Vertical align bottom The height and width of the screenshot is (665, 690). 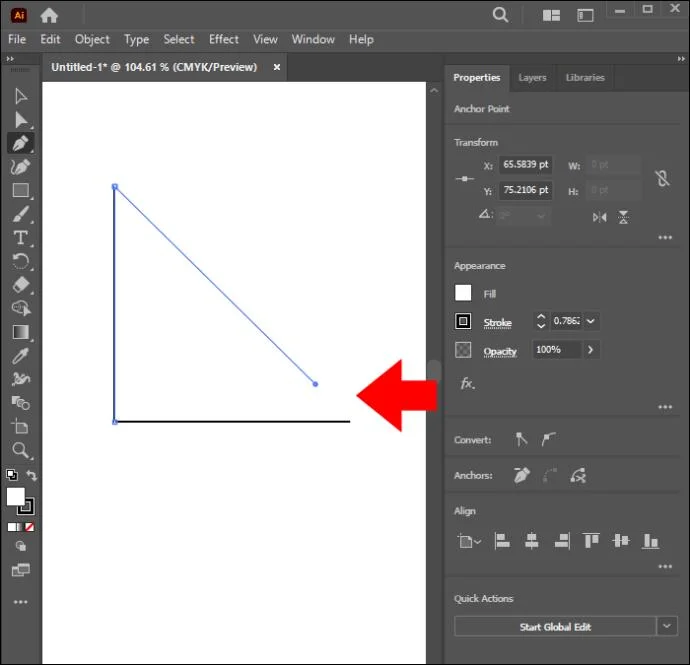click(x=650, y=540)
